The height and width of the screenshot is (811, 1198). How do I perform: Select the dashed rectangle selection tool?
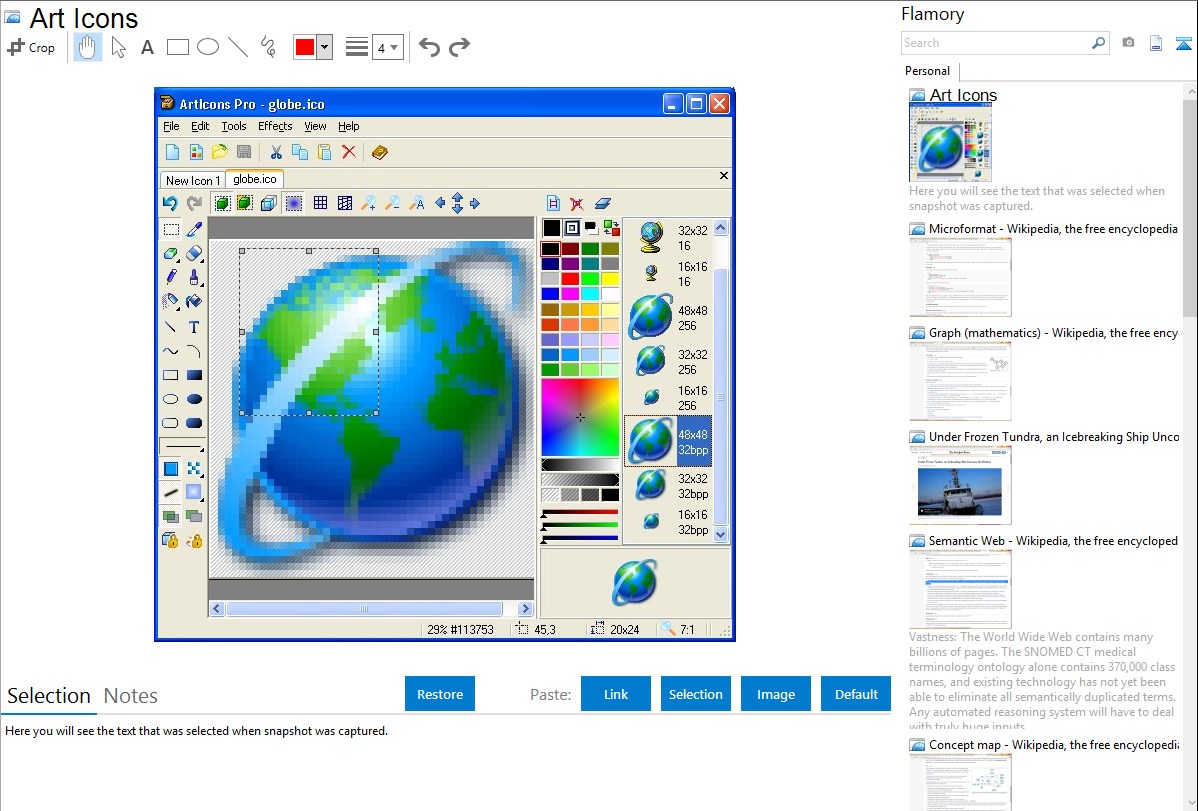pyautogui.click(x=170, y=229)
